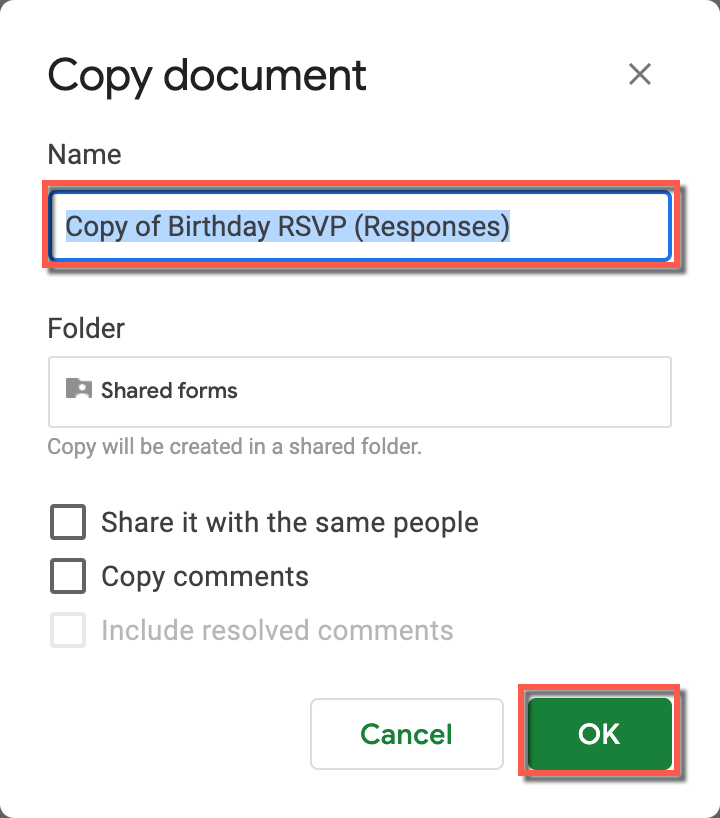Enable 'Share it with the same people'
This screenshot has height=818, width=720.
coord(67,522)
